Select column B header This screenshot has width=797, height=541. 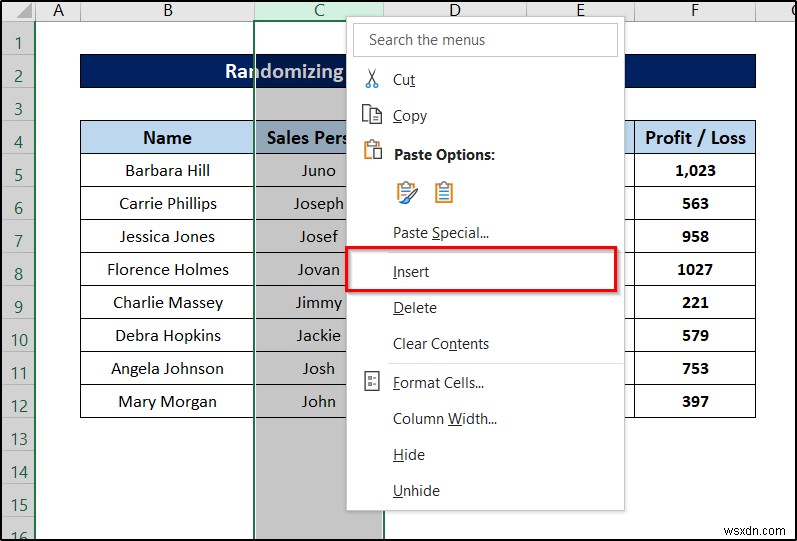pyautogui.click(x=167, y=10)
